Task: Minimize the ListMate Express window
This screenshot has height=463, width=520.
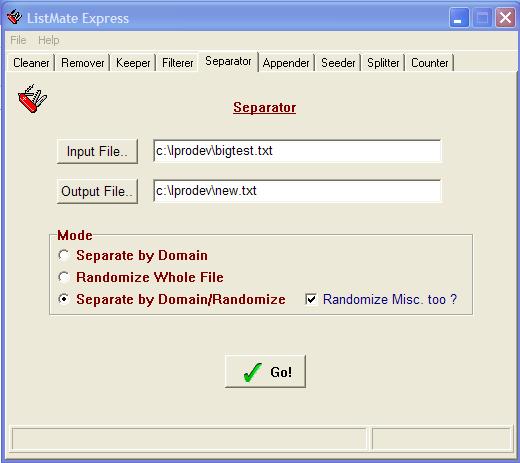Action: click(x=459, y=18)
